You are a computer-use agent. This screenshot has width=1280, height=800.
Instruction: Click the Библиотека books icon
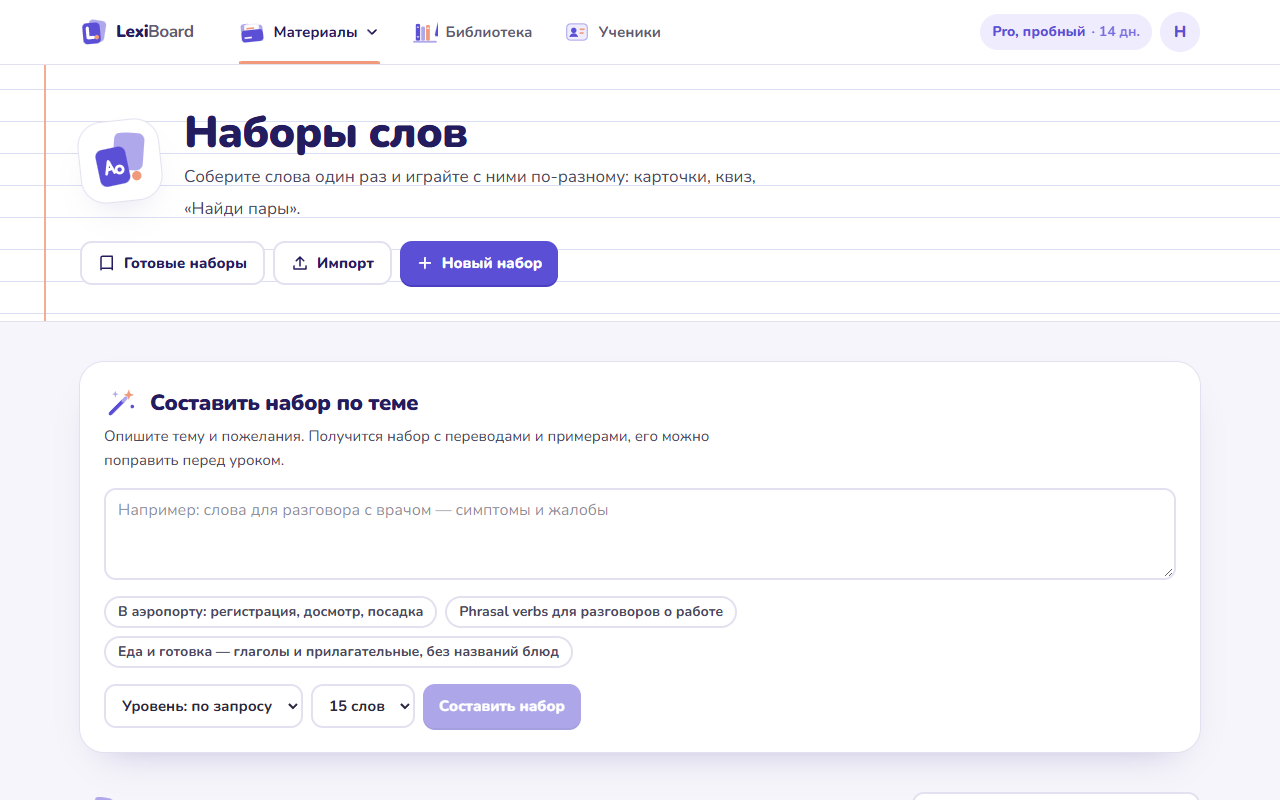click(x=426, y=32)
